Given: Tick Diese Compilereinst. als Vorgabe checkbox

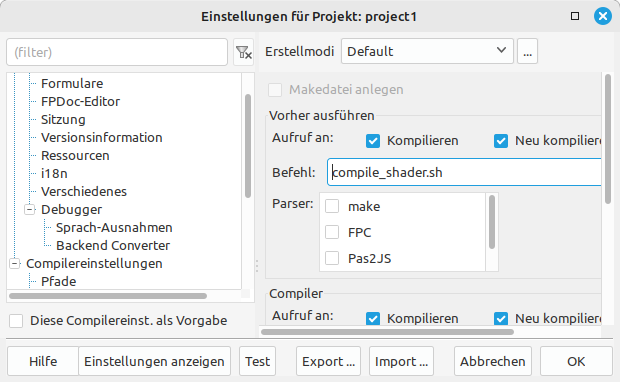Looking at the screenshot, I should pos(16,321).
